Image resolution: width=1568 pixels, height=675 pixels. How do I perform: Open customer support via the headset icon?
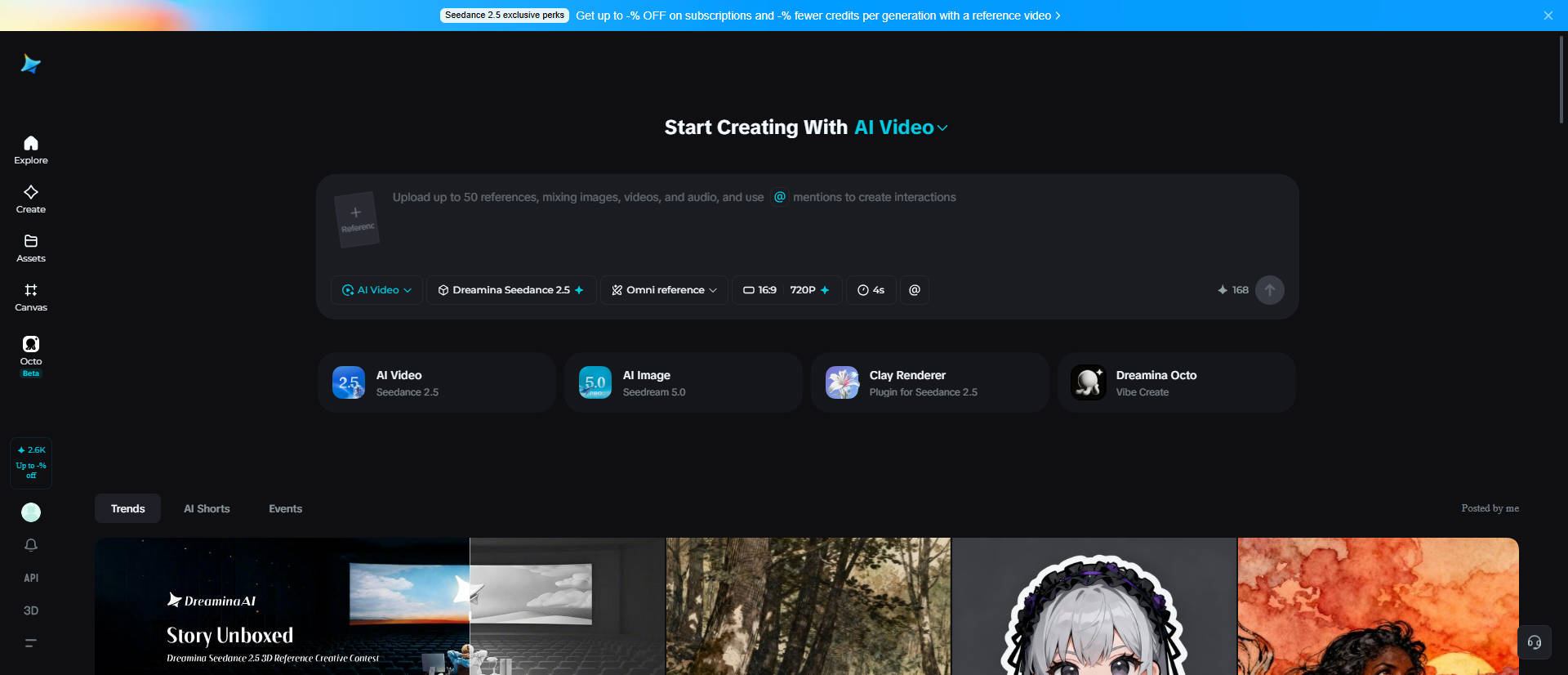(x=1535, y=642)
